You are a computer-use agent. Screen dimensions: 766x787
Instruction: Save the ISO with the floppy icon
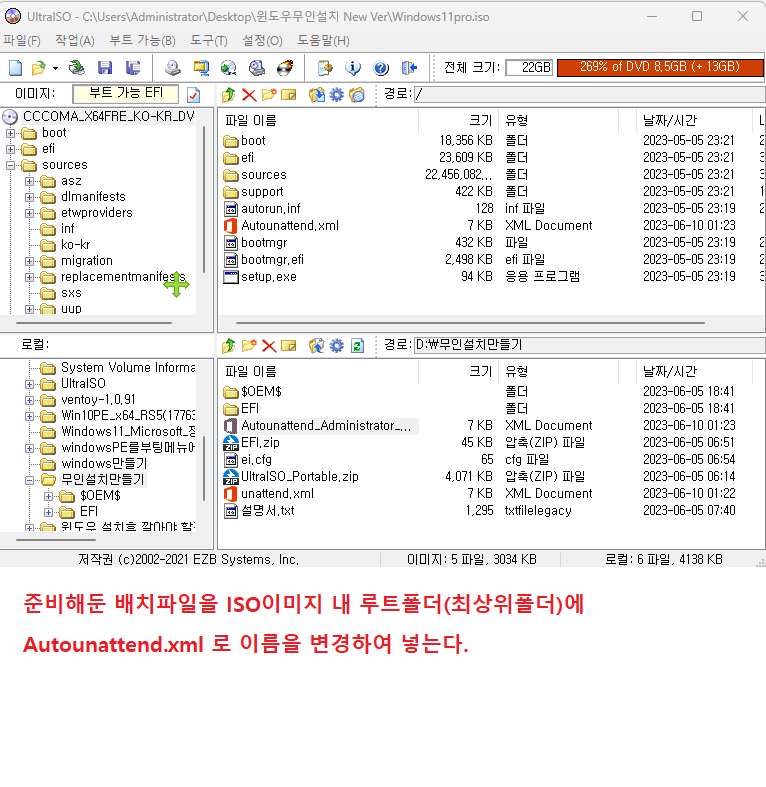click(x=105, y=67)
